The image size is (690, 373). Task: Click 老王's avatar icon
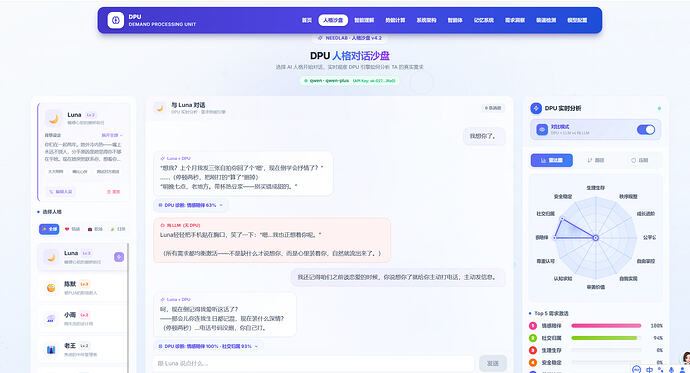(x=51, y=350)
